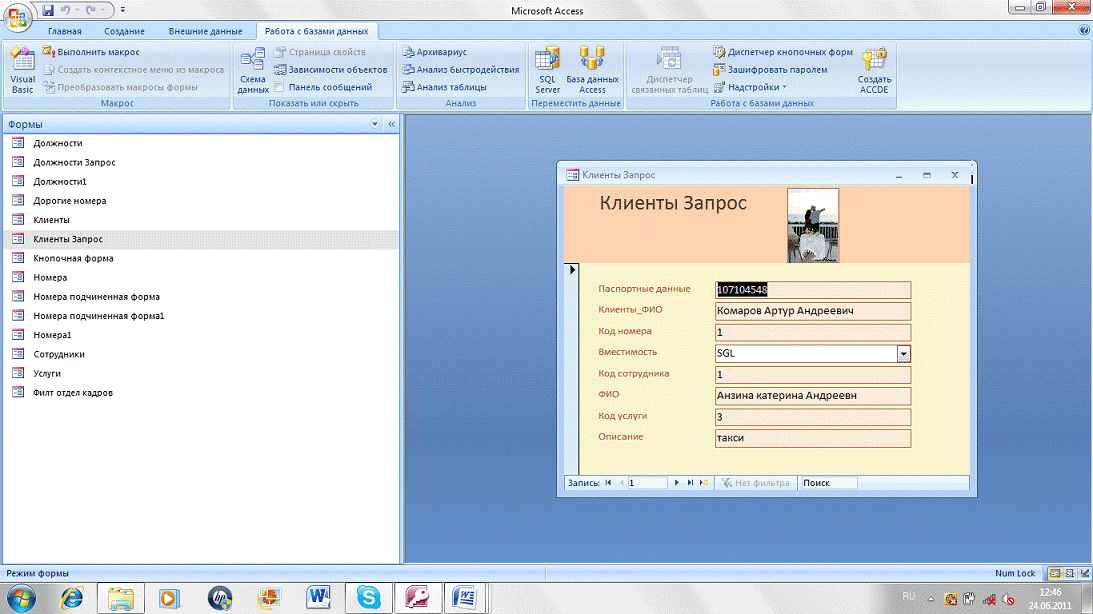Open Формы navigation pane category menu

pos(376,124)
